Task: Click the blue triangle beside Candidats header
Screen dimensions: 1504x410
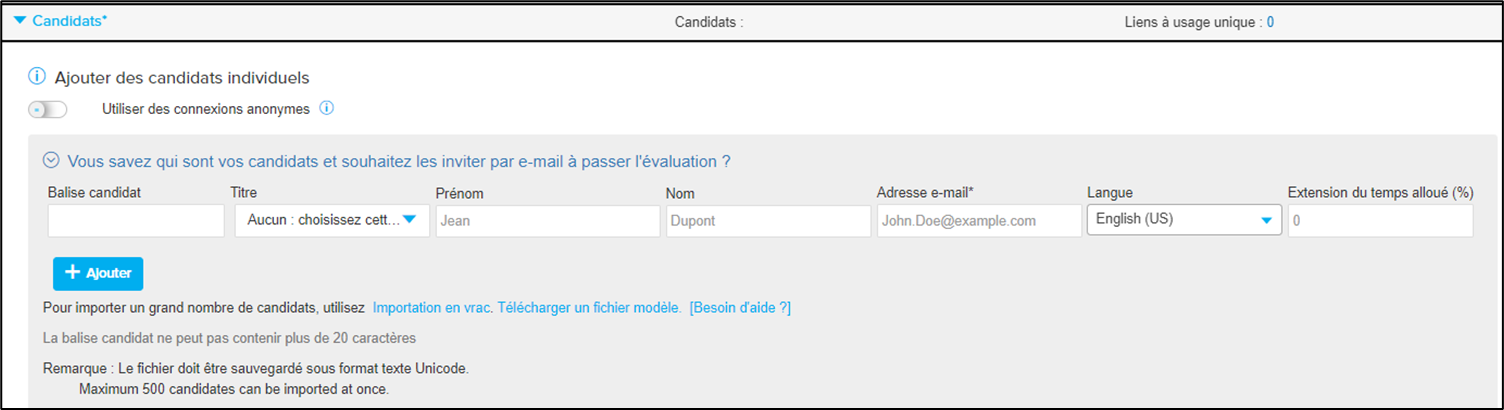Action: click(x=21, y=20)
